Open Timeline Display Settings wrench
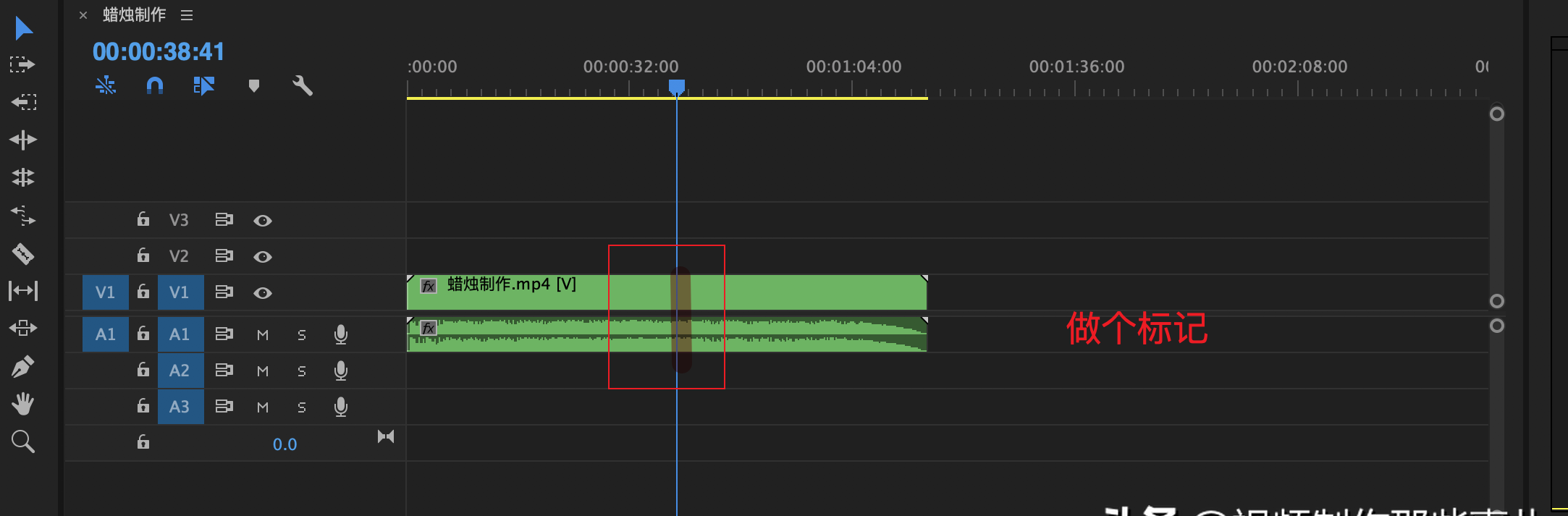 click(x=303, y=86)
